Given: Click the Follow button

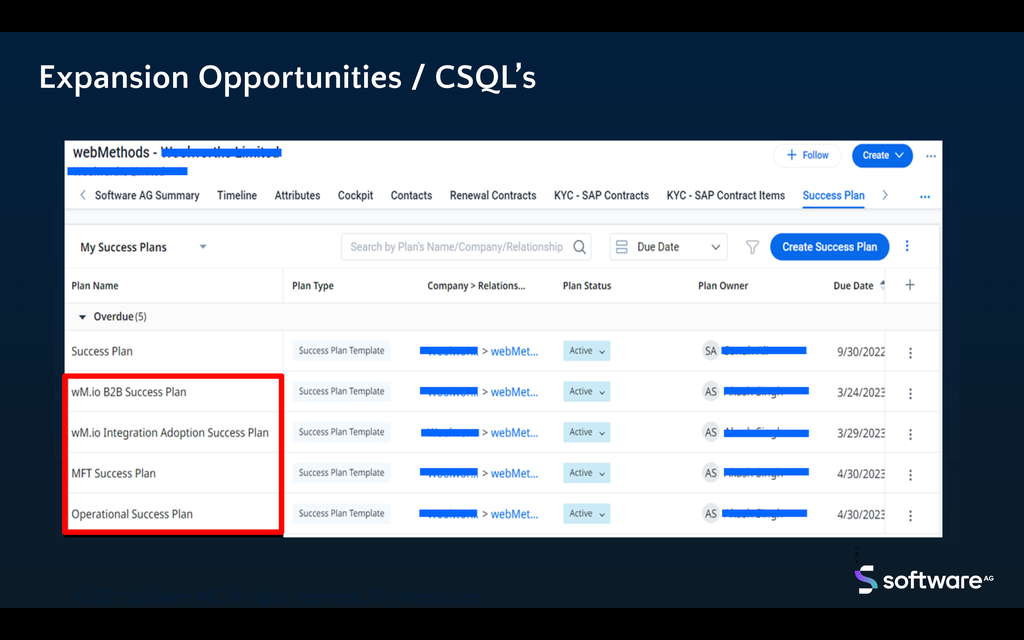Looking at the screenshot, I should 807,155.
